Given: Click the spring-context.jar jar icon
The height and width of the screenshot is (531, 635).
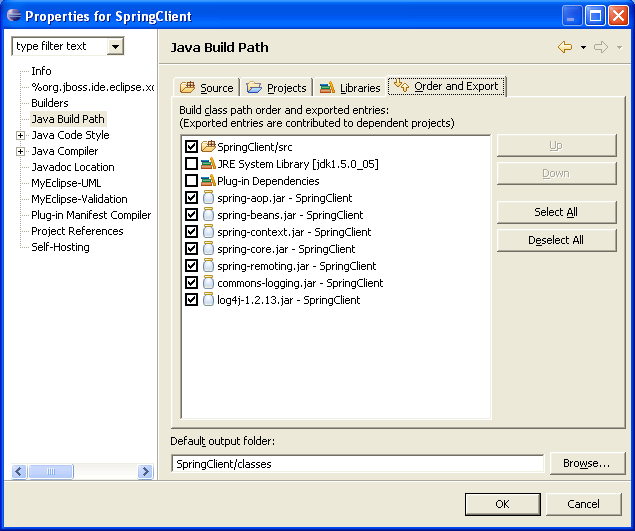Looking at the screenshot, I should (208, 231).
